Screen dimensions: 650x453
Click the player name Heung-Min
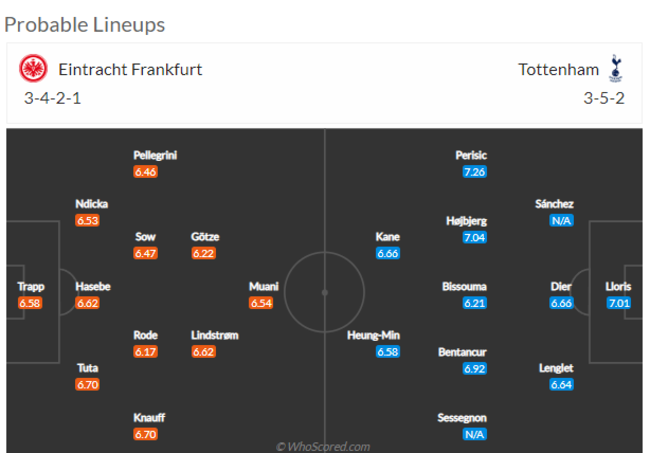coord(373,336)
